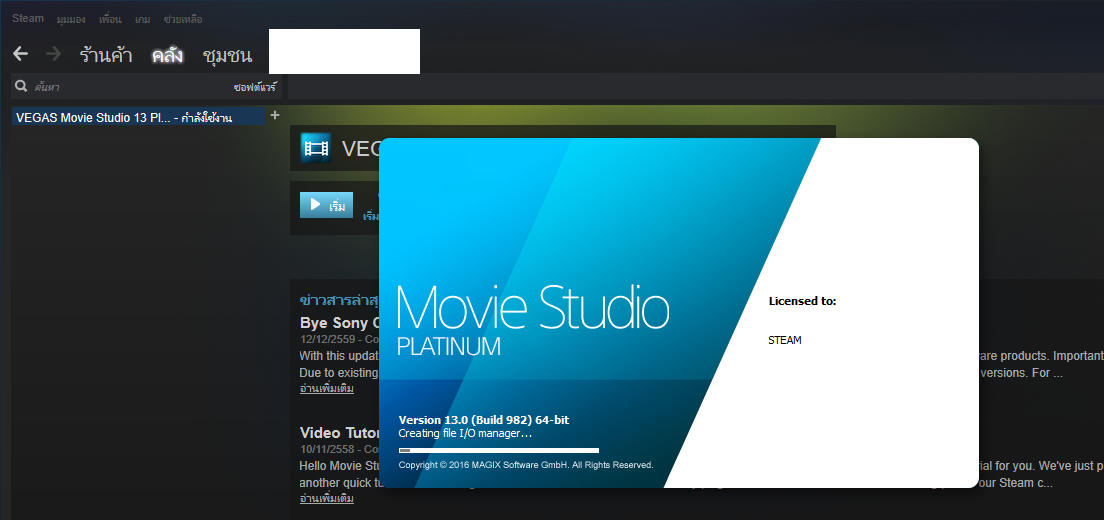Select VEGAS Movie Studio 13 in library
The width and height of the screenshot is (1104, 520).
(139, 118)
